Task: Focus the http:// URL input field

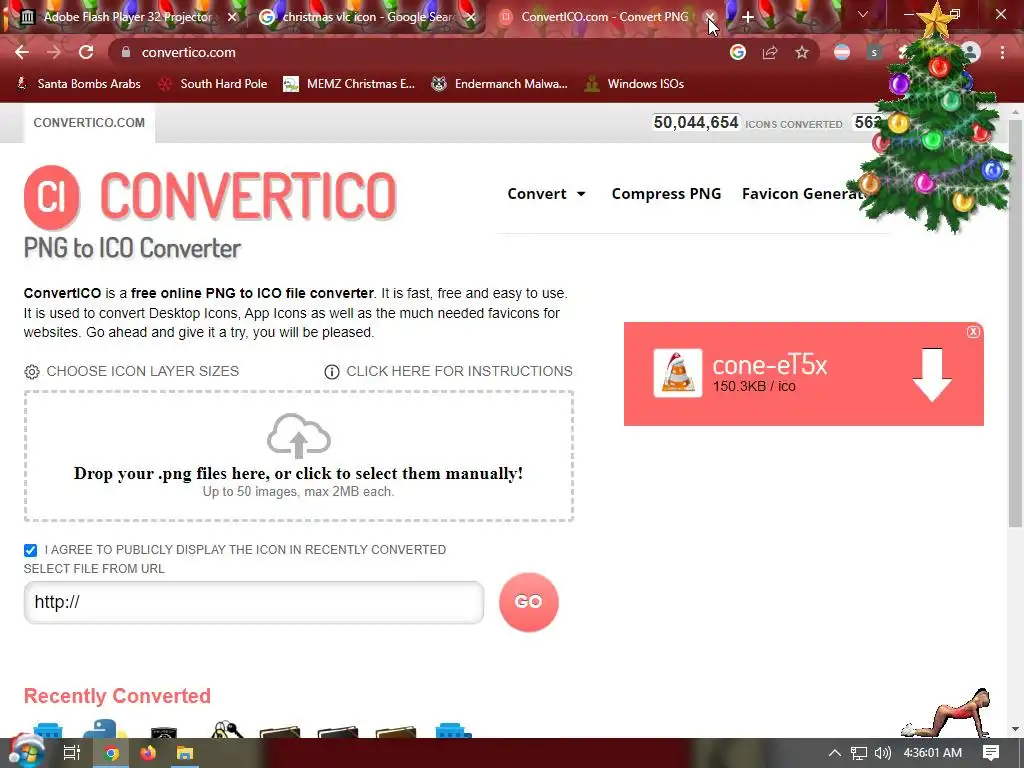Action: point(254,602)
